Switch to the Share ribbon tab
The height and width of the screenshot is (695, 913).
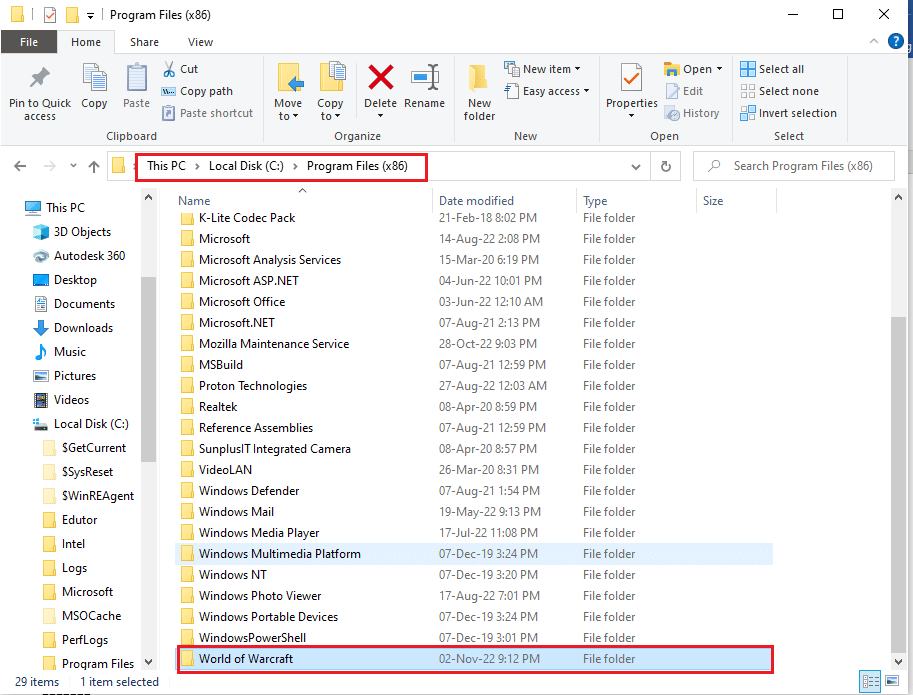(144, 42)
